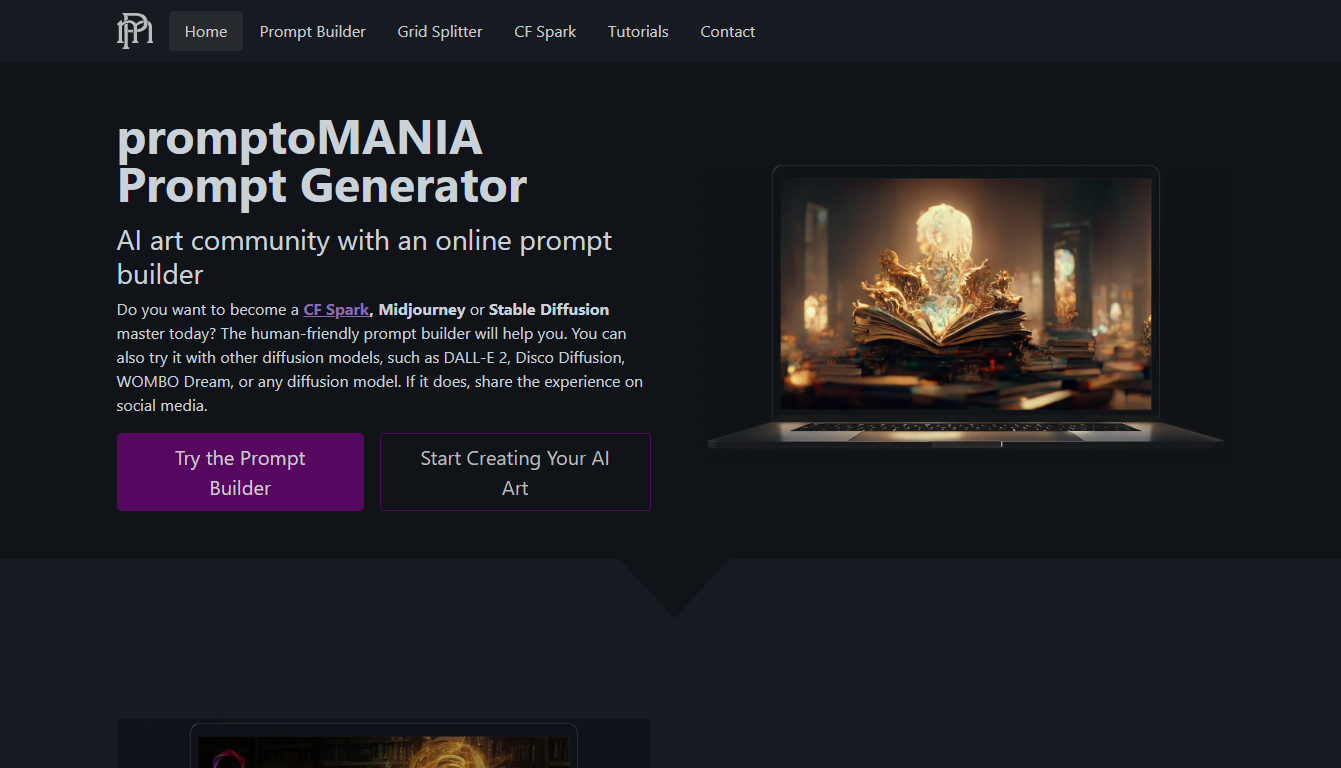Click the partially visible lower preview image
Viewport: 1341px width, 768px height.
(384, 744)
